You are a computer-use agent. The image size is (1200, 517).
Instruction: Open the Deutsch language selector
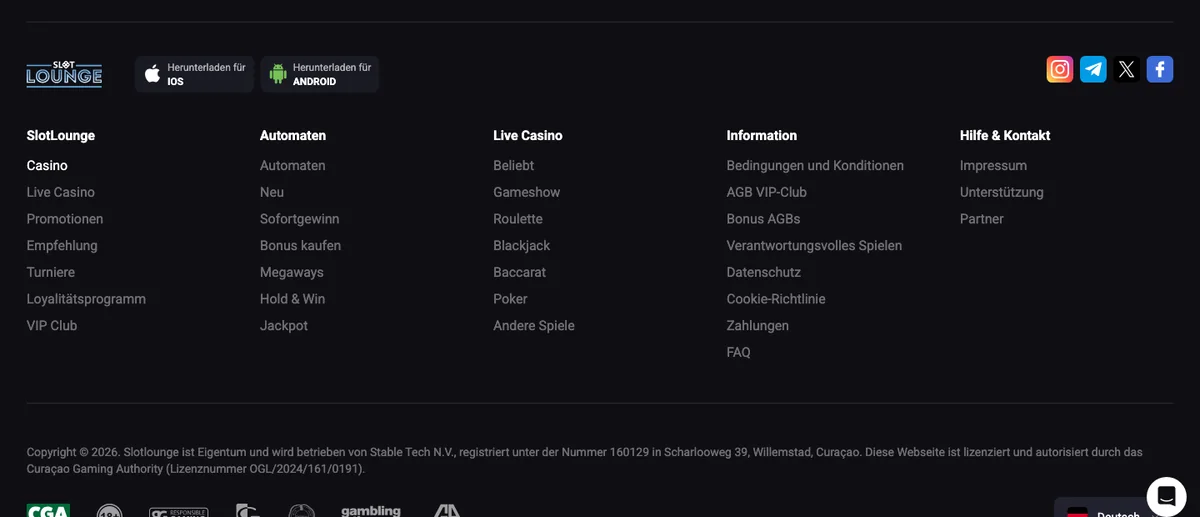pos(1106,509)
